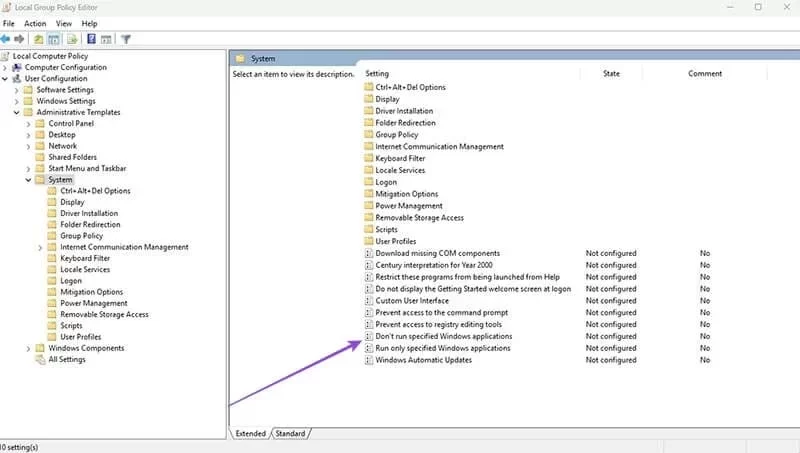Click the Forward arrow toolbar icon
The width and height of the screenshot is (800, 453).
pos(20,39)
